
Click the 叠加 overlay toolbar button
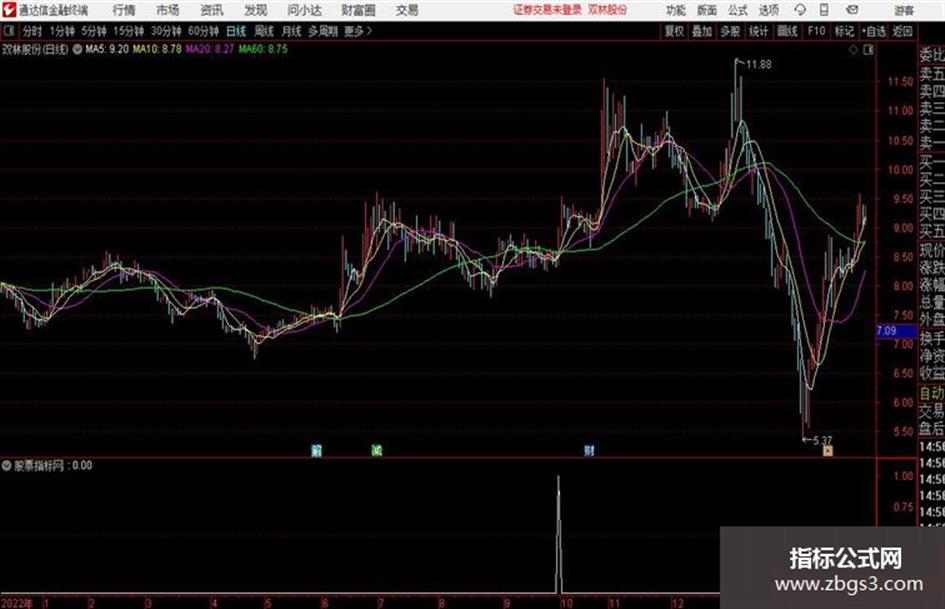click(x=702, y=31)
